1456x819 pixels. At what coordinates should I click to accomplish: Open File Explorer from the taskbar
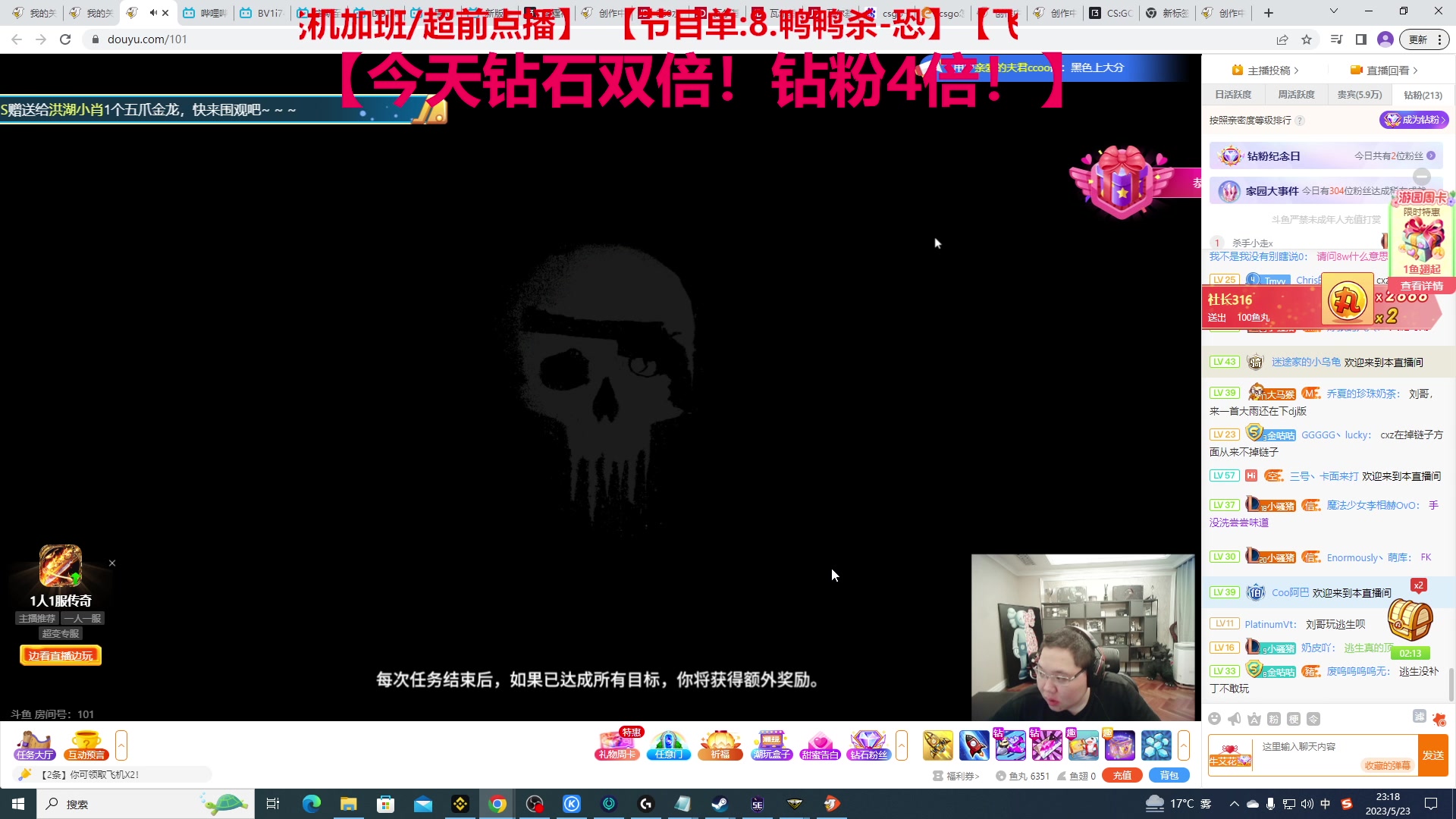(348, 804)
